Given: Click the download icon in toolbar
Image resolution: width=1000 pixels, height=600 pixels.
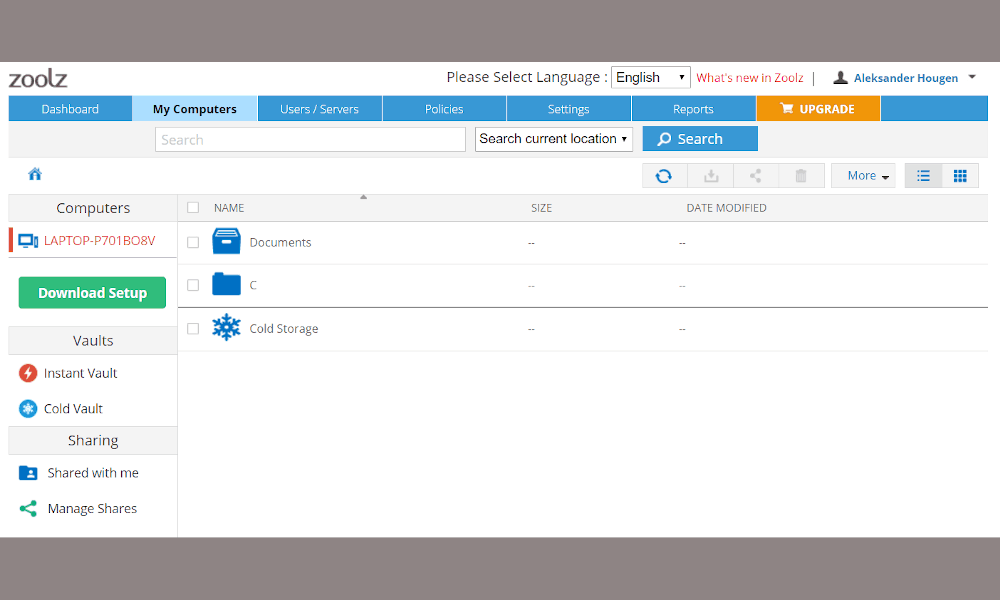Looking at the screenshot, I should tap(711, 176).
